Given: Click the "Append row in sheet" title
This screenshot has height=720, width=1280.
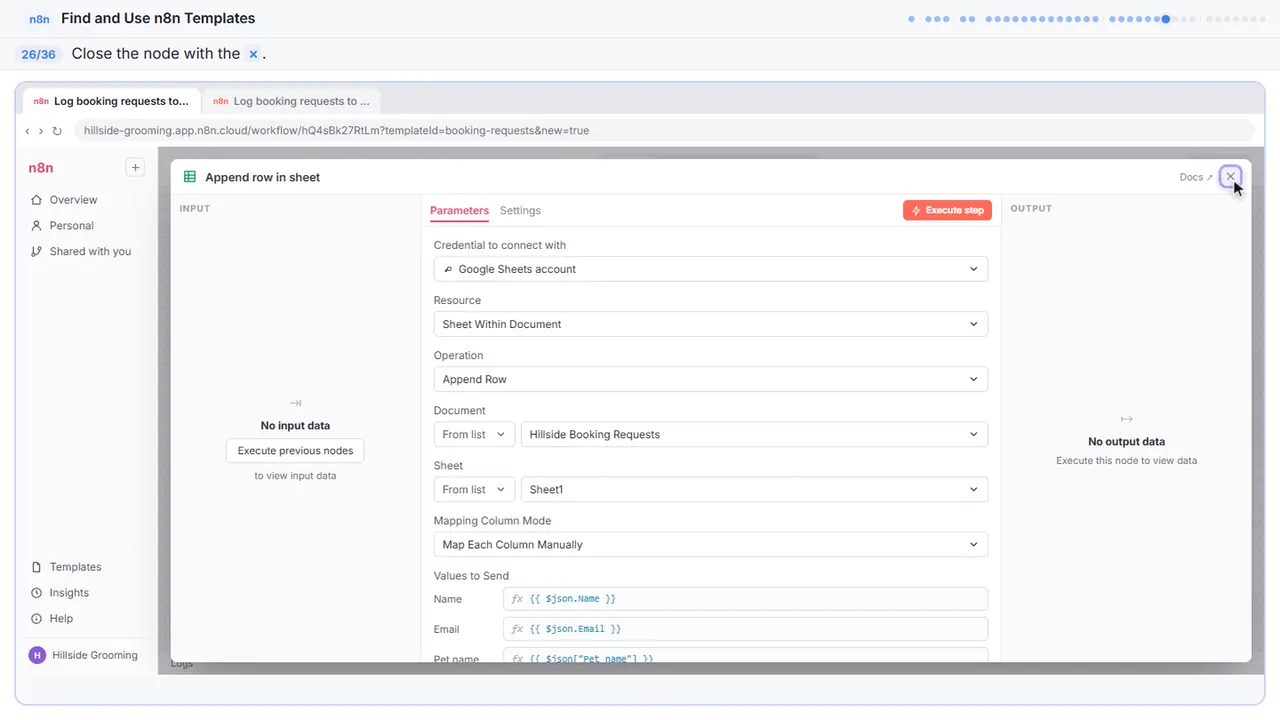Looking at the screenshot, I should 263,177.
